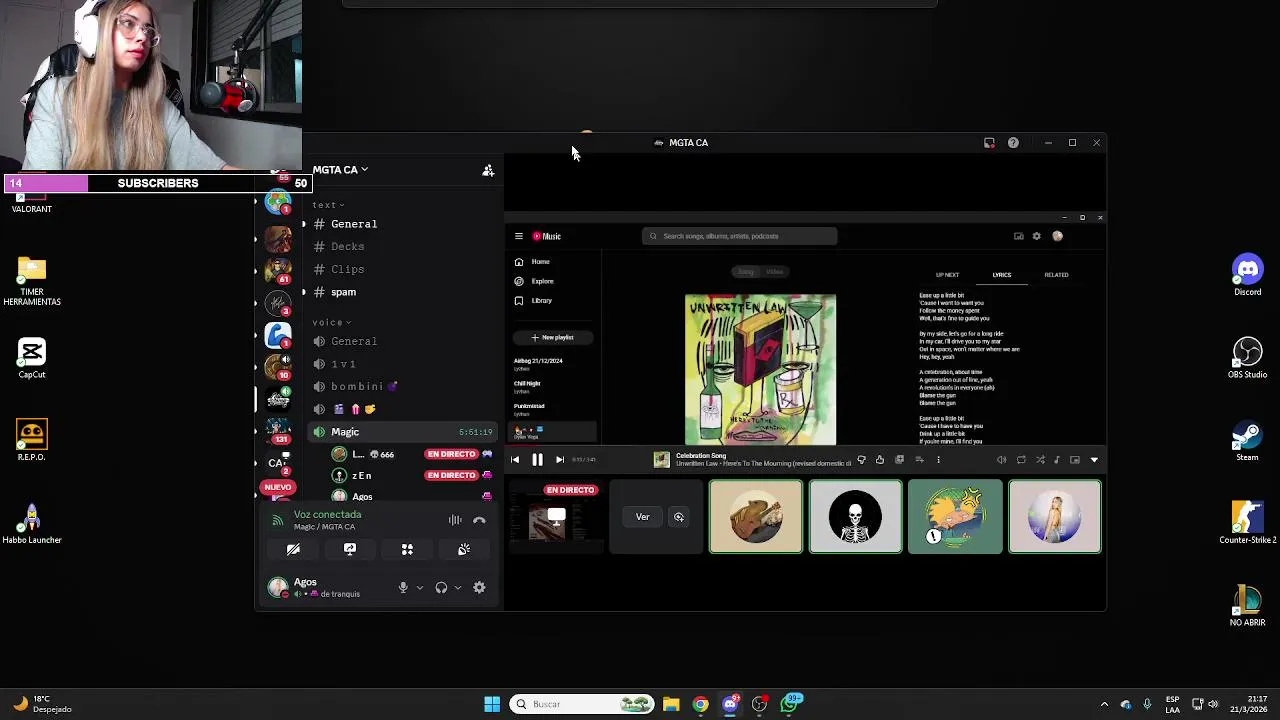1280x720 pixels.
Task: Switch to the RELATED tab
Action: pyautogui.click(x=1056, y=275)
